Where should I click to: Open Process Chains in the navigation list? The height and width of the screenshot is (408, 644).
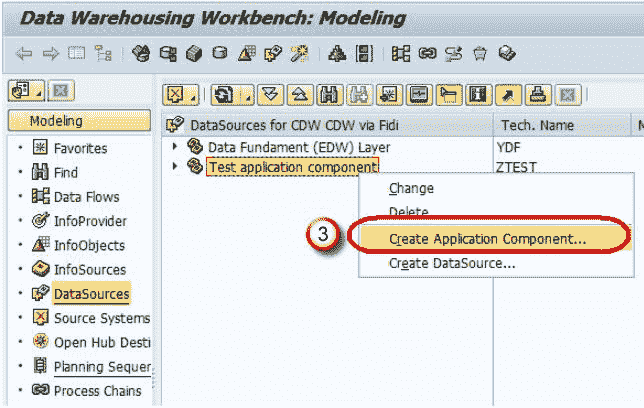[98, 391]
